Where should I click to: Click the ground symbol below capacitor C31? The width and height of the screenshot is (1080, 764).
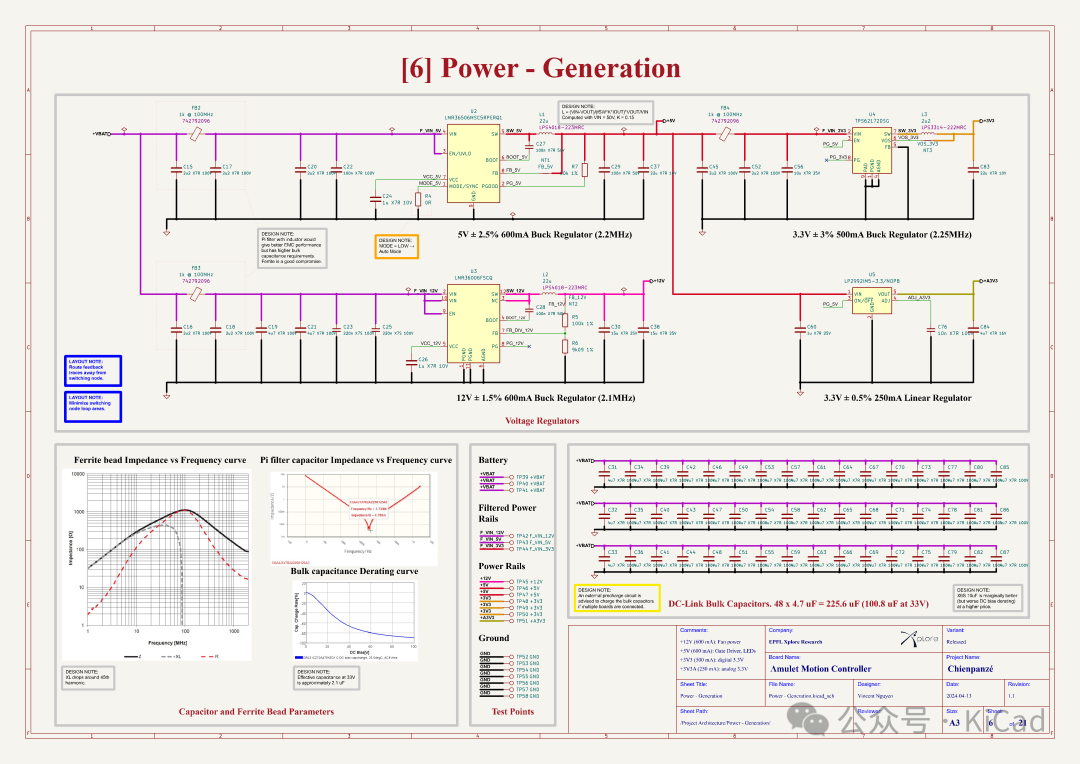click(x=595, y=491)
